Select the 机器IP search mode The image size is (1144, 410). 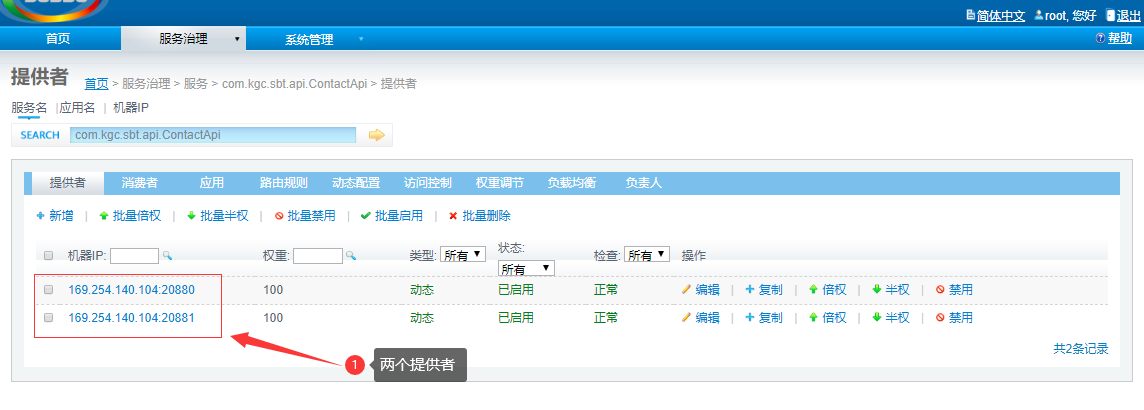click(x=131, y=107)
